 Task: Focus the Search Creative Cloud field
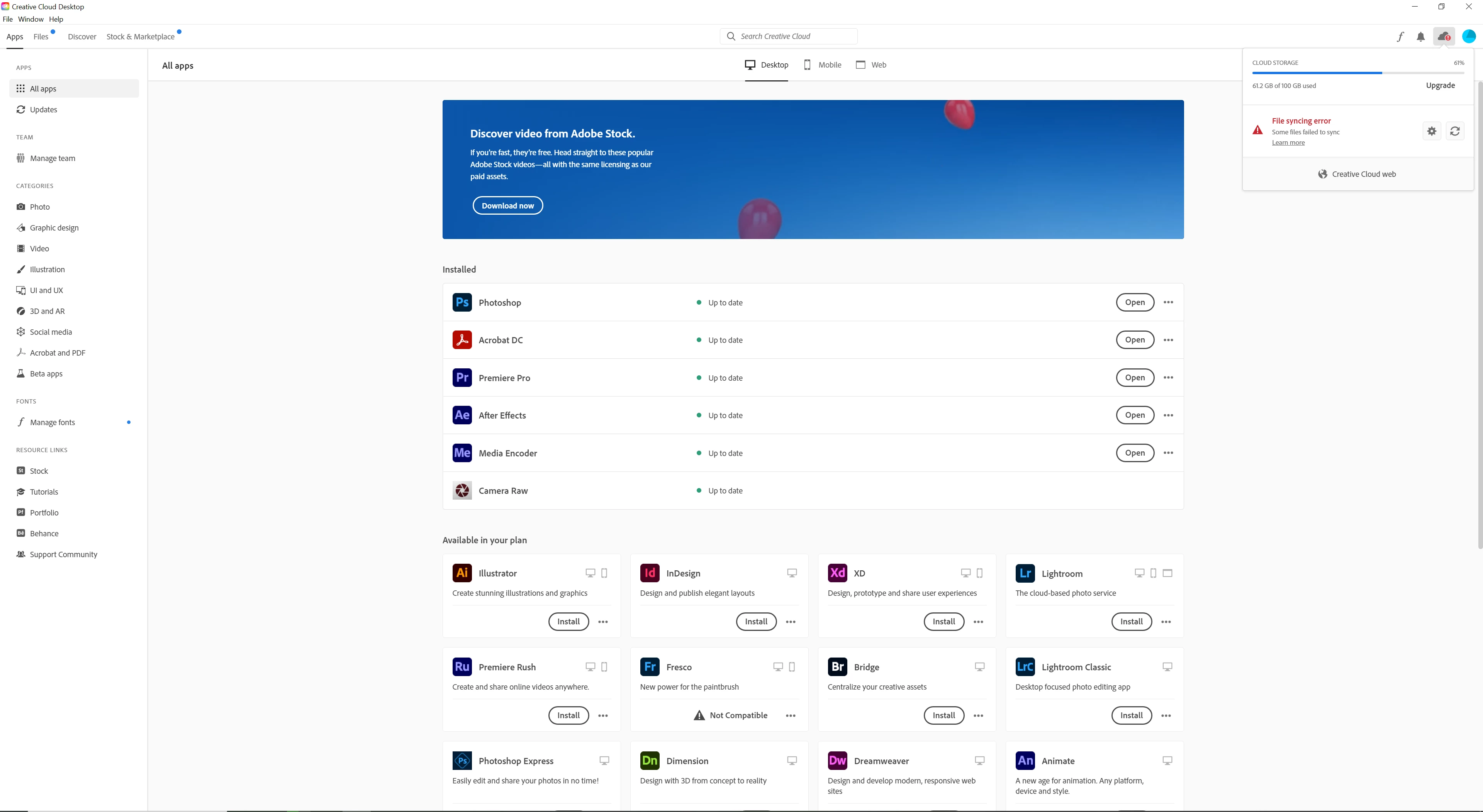[x=789, y=36]
